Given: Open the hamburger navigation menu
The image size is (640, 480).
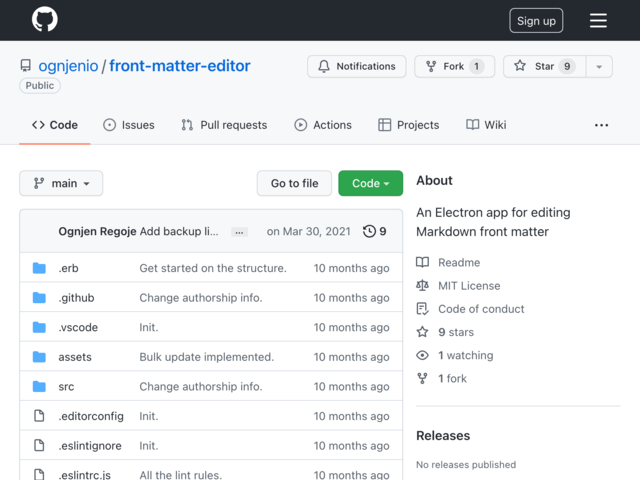Looking at the screenshot, I should [598, 20].
